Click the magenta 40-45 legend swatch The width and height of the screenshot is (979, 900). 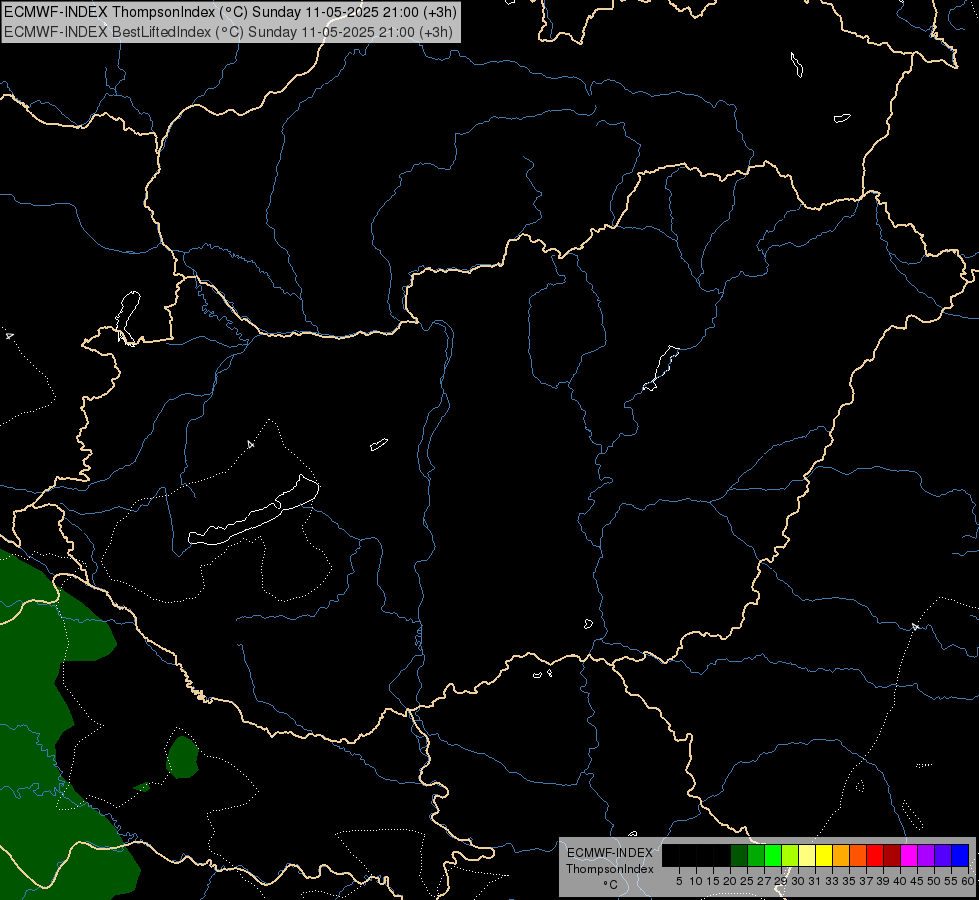(909, 855)
